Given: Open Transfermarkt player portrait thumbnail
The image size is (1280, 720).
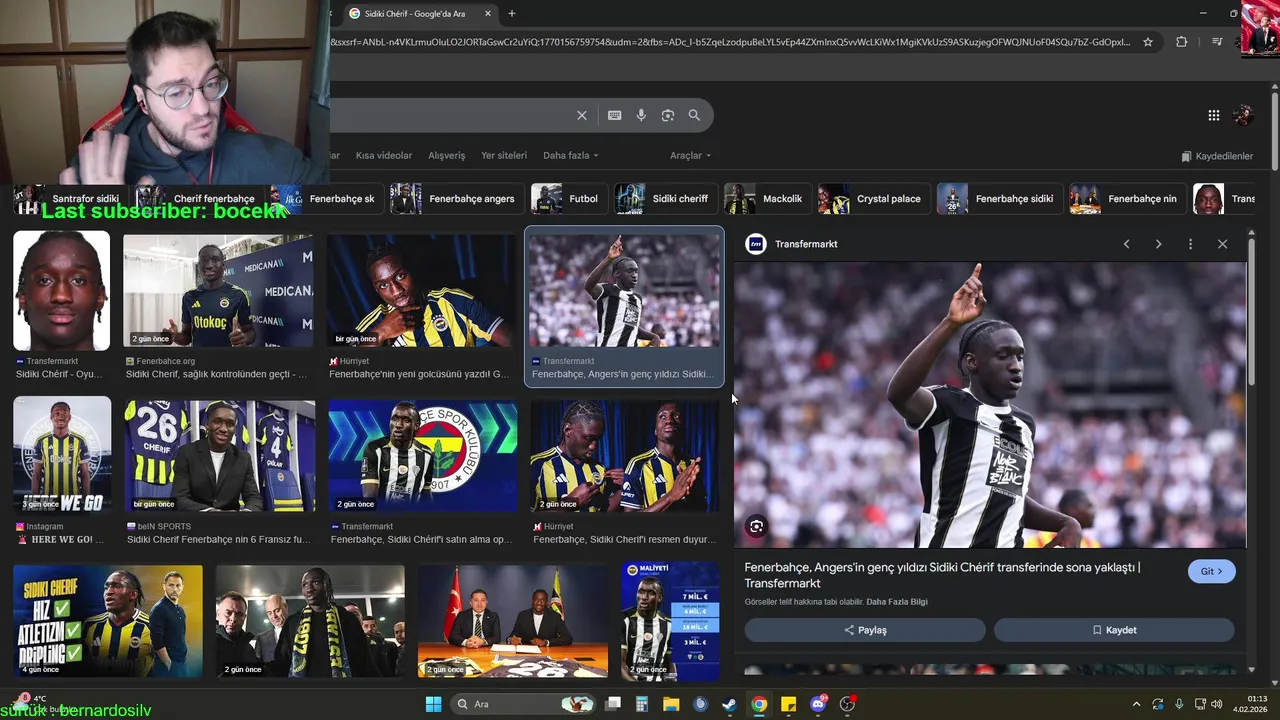Looking at the screenshot, I should (x=62, y=291).
